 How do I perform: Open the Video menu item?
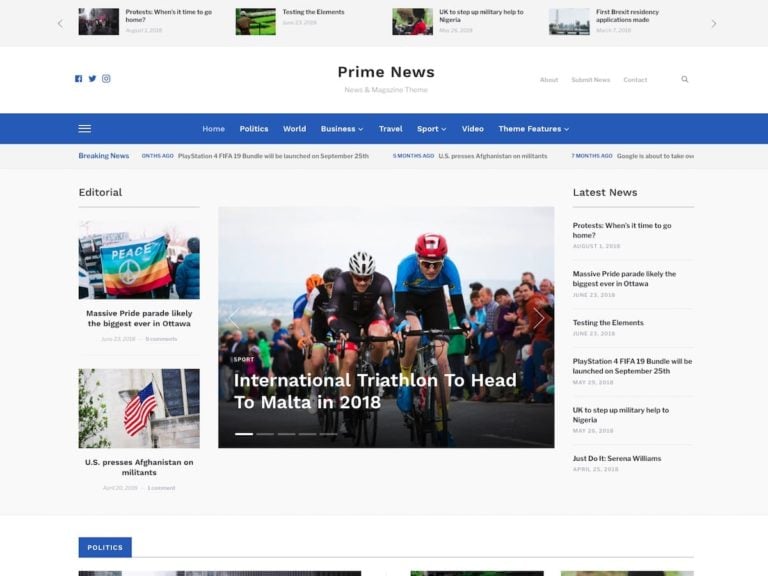[473, 129]
